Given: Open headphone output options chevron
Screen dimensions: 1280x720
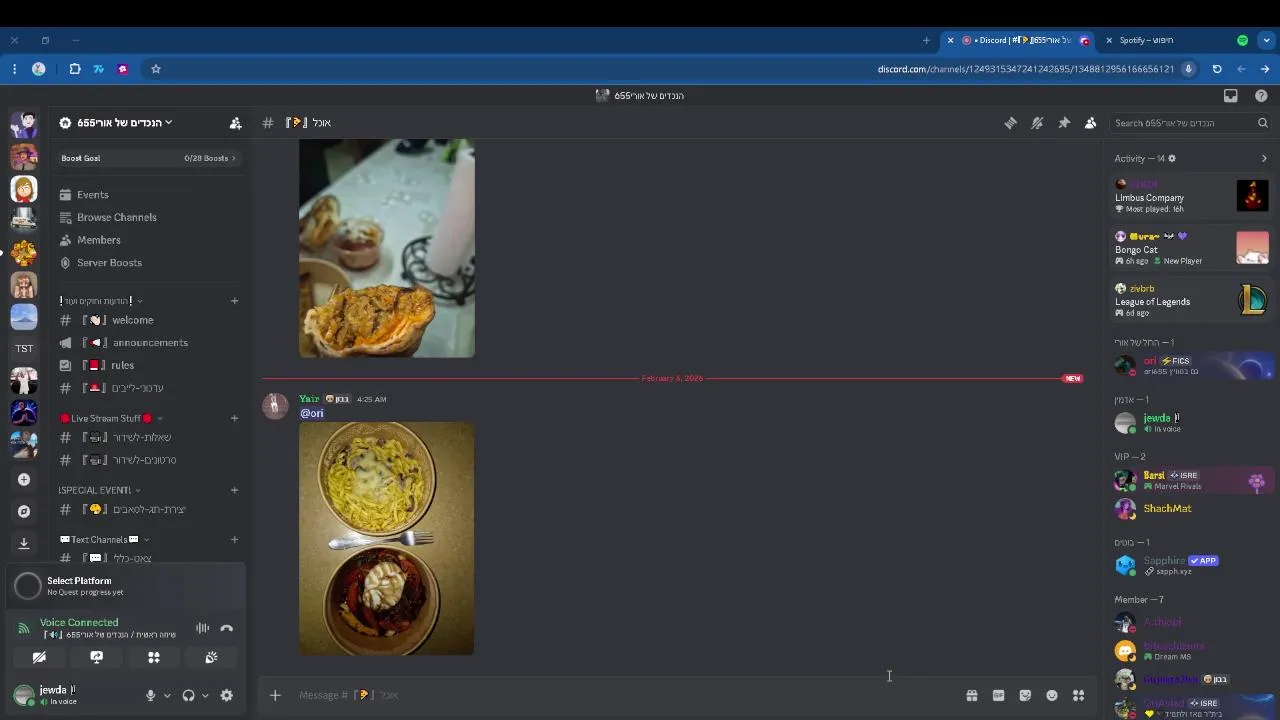Looking at the screenshot, I should point(205,695).
